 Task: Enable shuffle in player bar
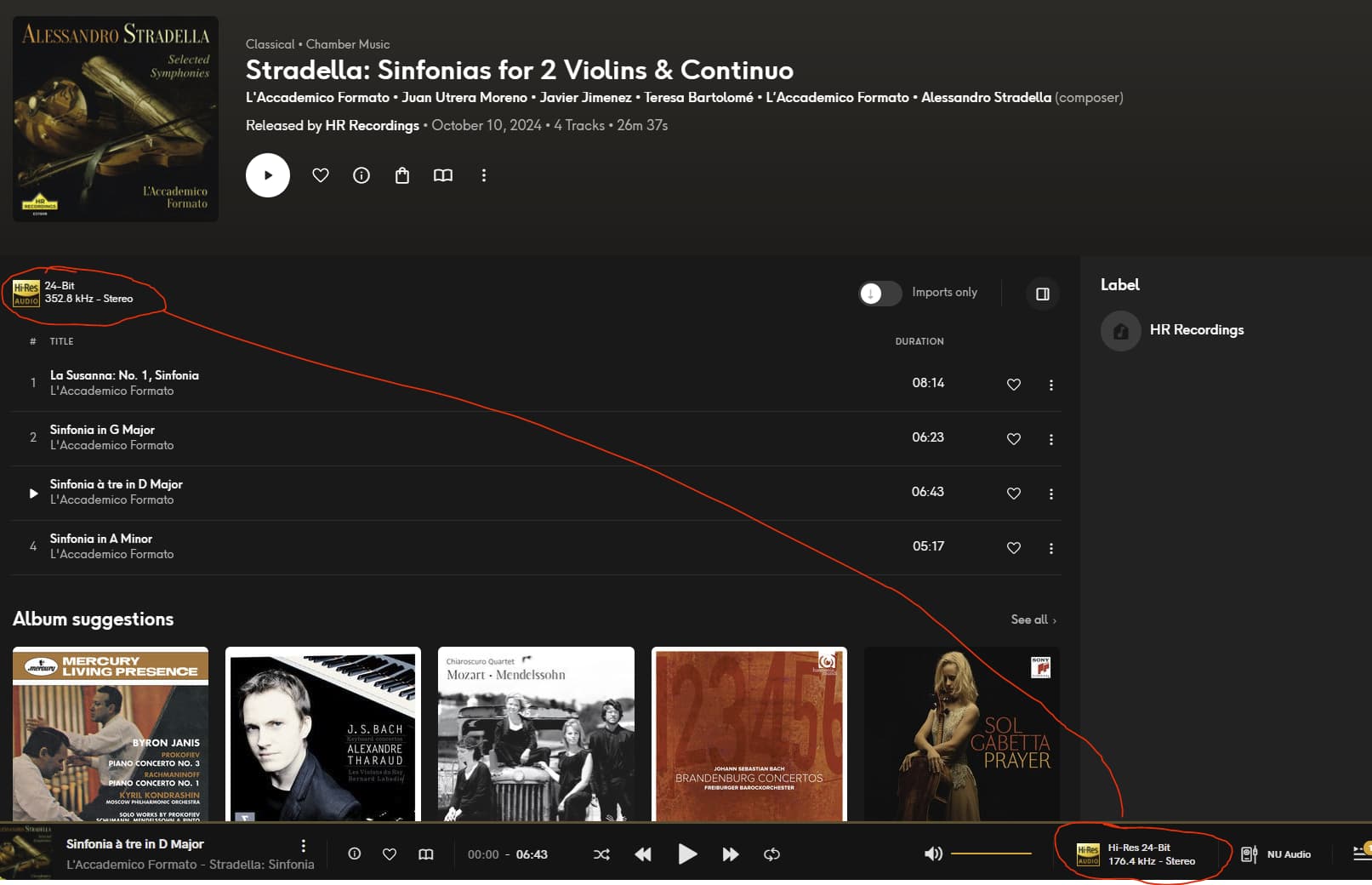click(x=601, y=854)
